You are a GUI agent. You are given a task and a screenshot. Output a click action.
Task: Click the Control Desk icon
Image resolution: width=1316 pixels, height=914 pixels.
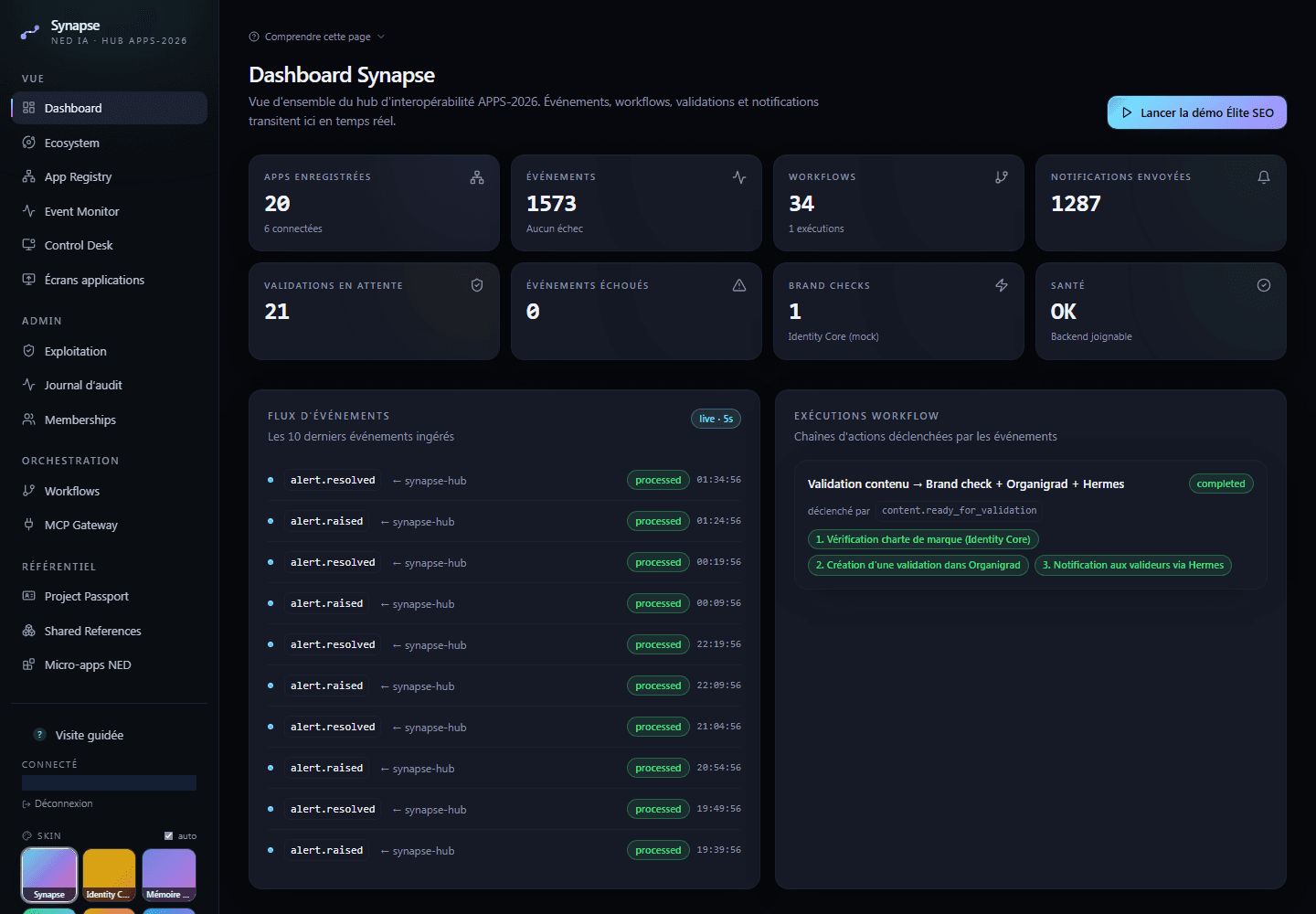pos(28,245)
